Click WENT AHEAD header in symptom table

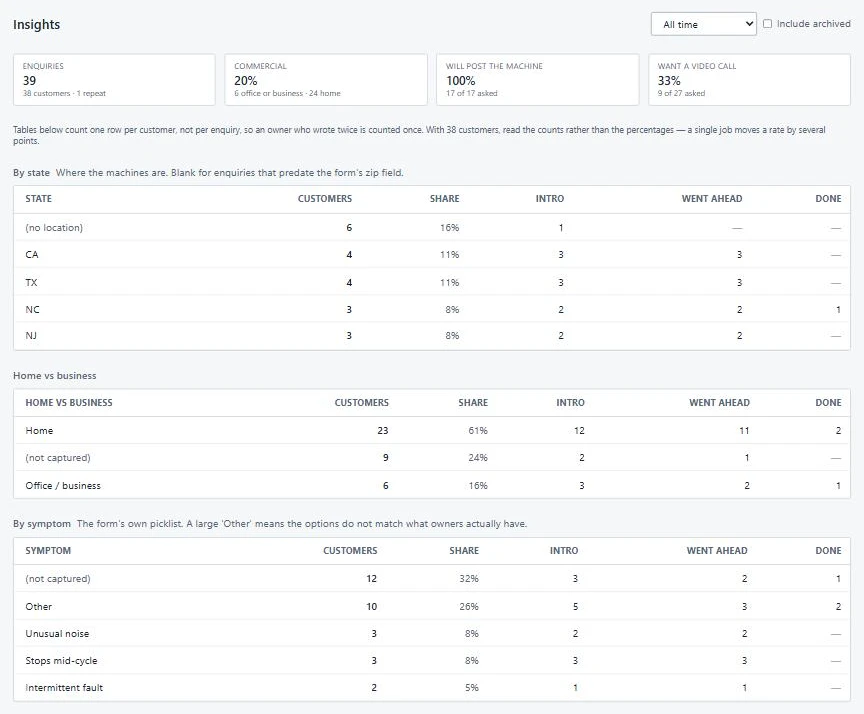coord(717,550)
